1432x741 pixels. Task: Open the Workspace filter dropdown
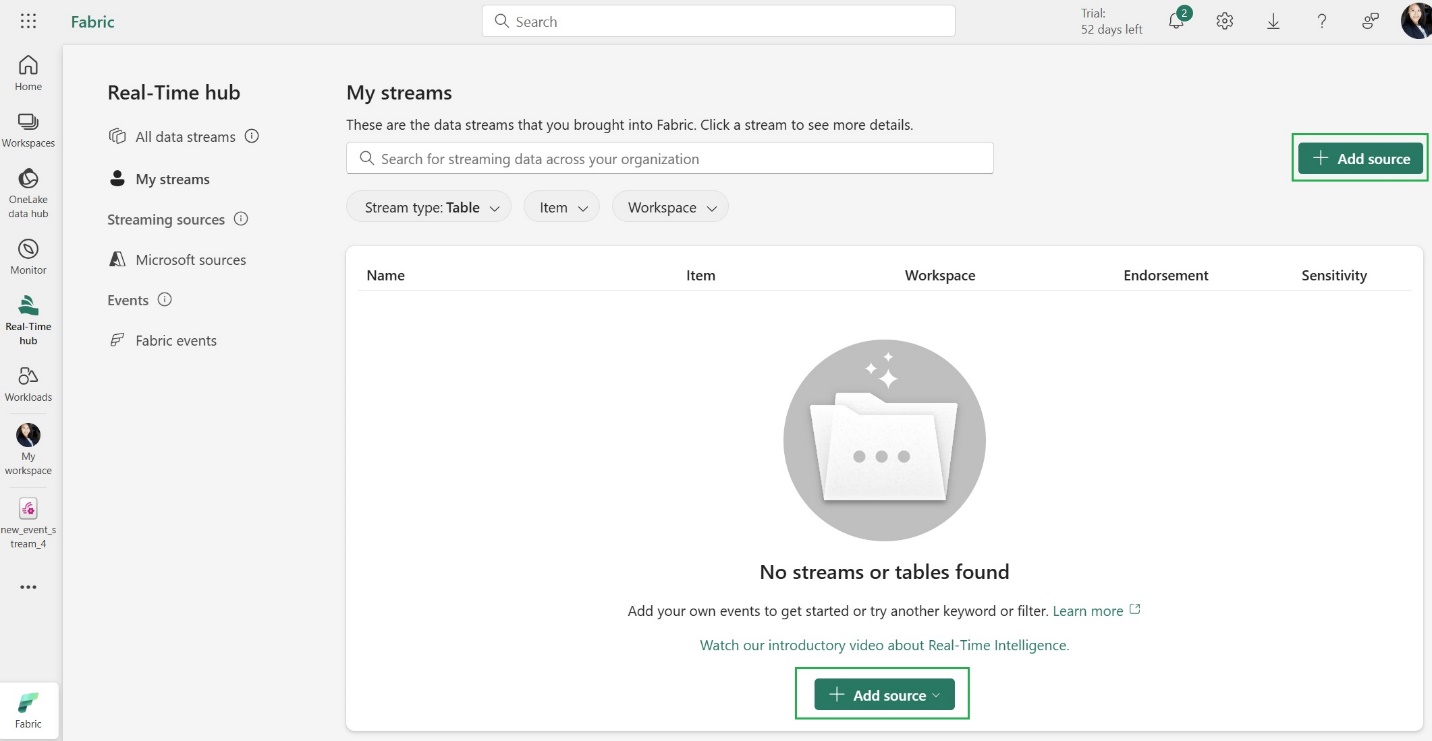pyautogui.click(x=671, y=207)
